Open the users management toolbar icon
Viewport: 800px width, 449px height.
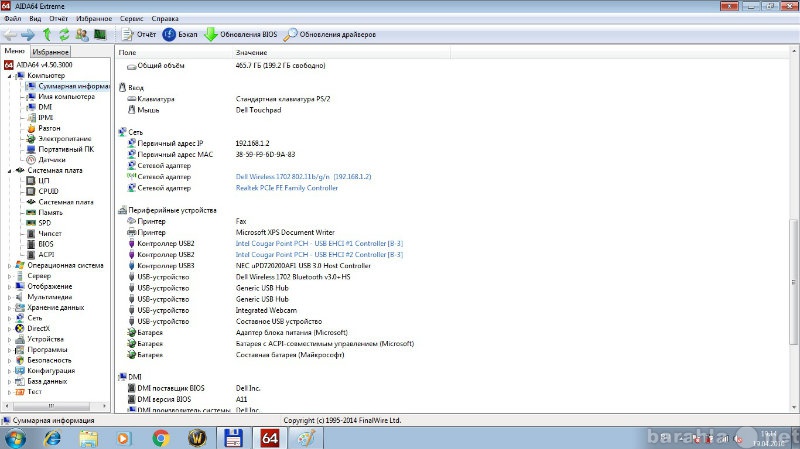click(x=82, y=35)
